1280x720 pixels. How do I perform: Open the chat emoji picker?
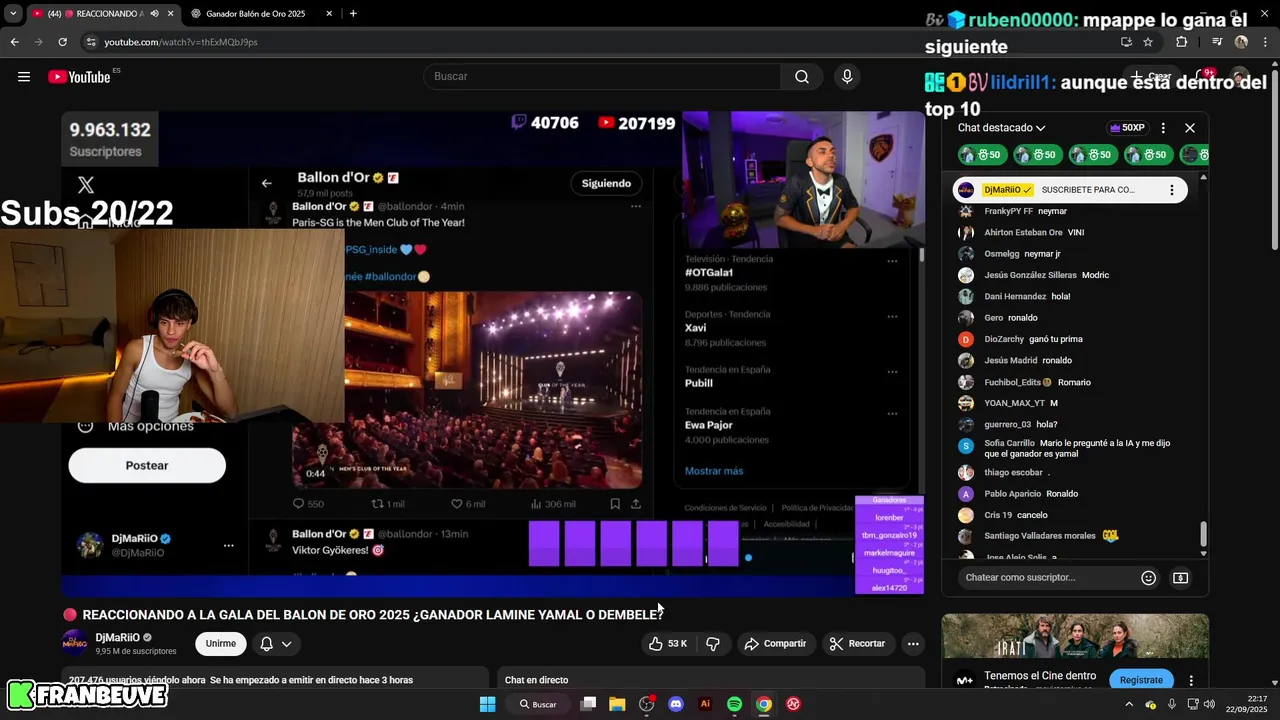tap(1149, 578)
